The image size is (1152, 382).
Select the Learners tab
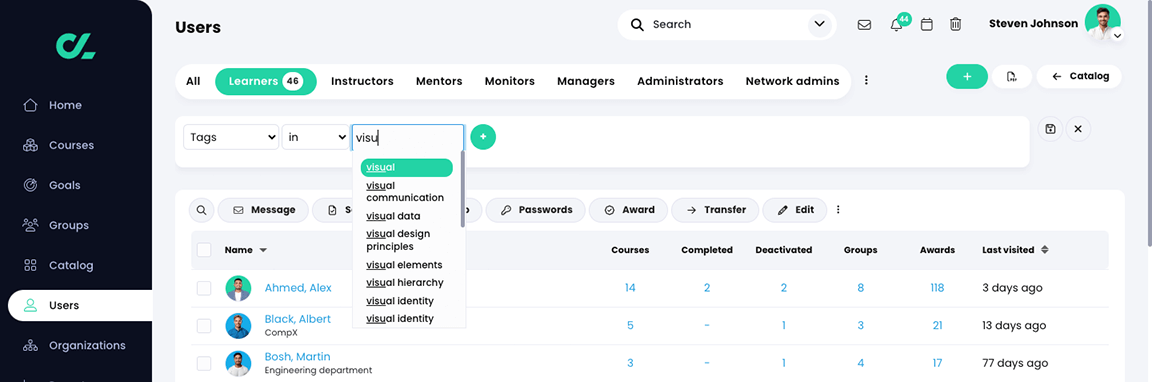(265, 82)
